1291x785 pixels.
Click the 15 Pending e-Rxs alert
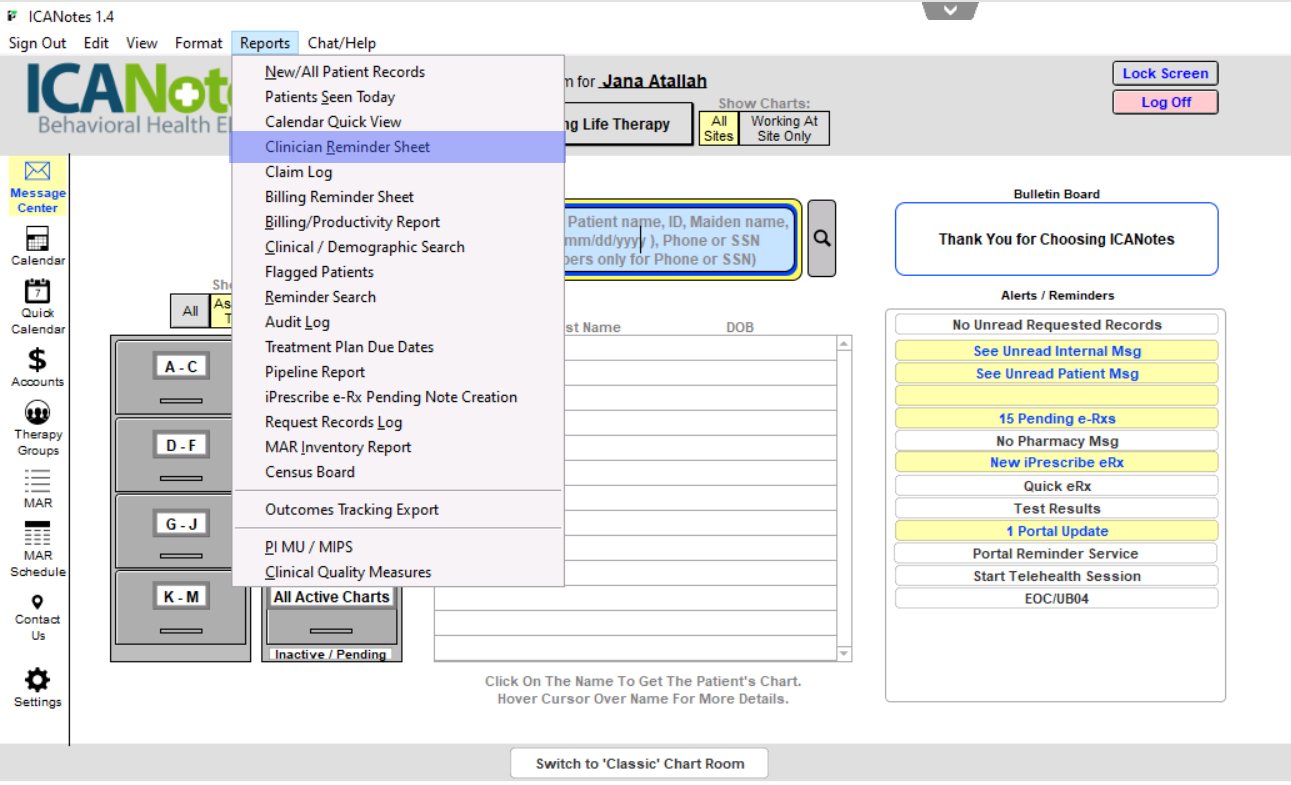tap(1056, 419)
